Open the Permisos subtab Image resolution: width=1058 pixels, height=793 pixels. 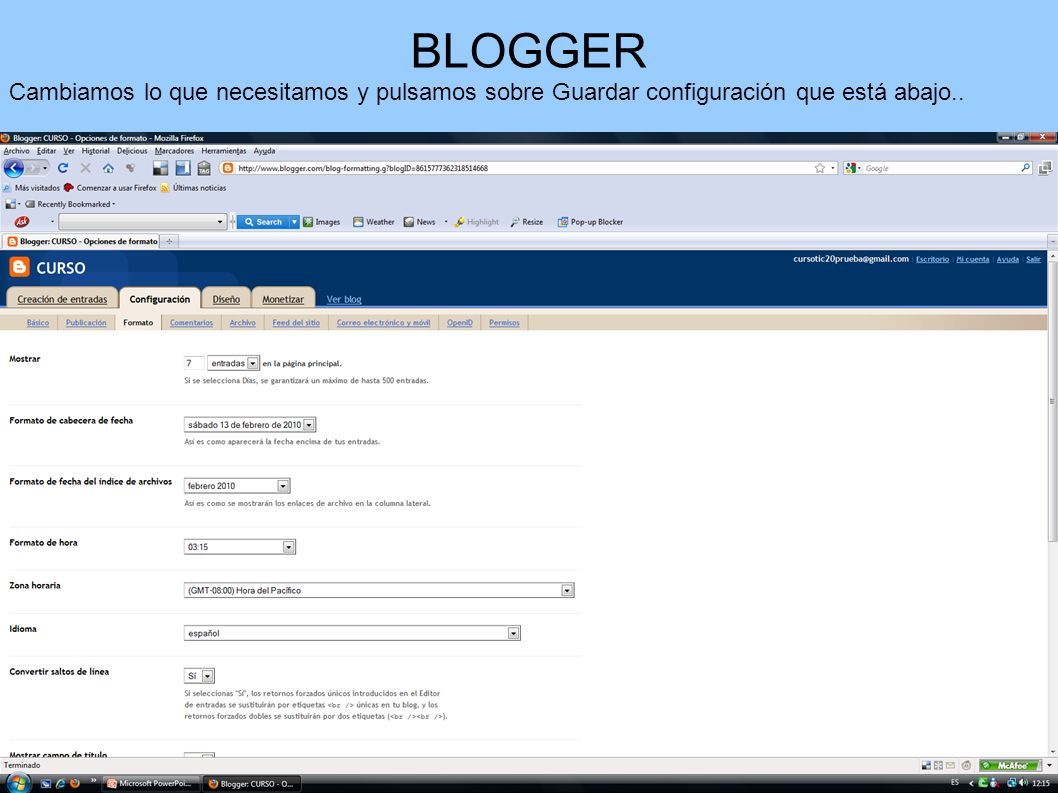click(x=504, y=323)
